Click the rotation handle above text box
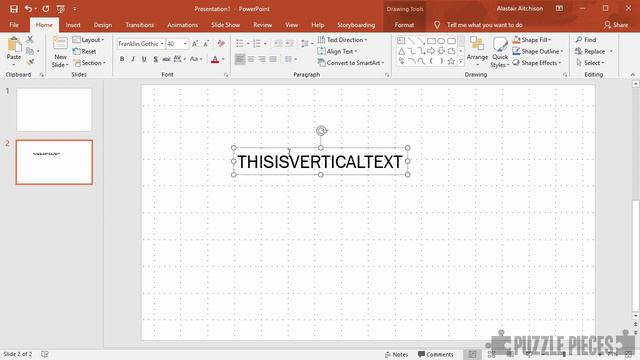The width and height of the screenshot is (640, 360). click(x=321, y=131)
